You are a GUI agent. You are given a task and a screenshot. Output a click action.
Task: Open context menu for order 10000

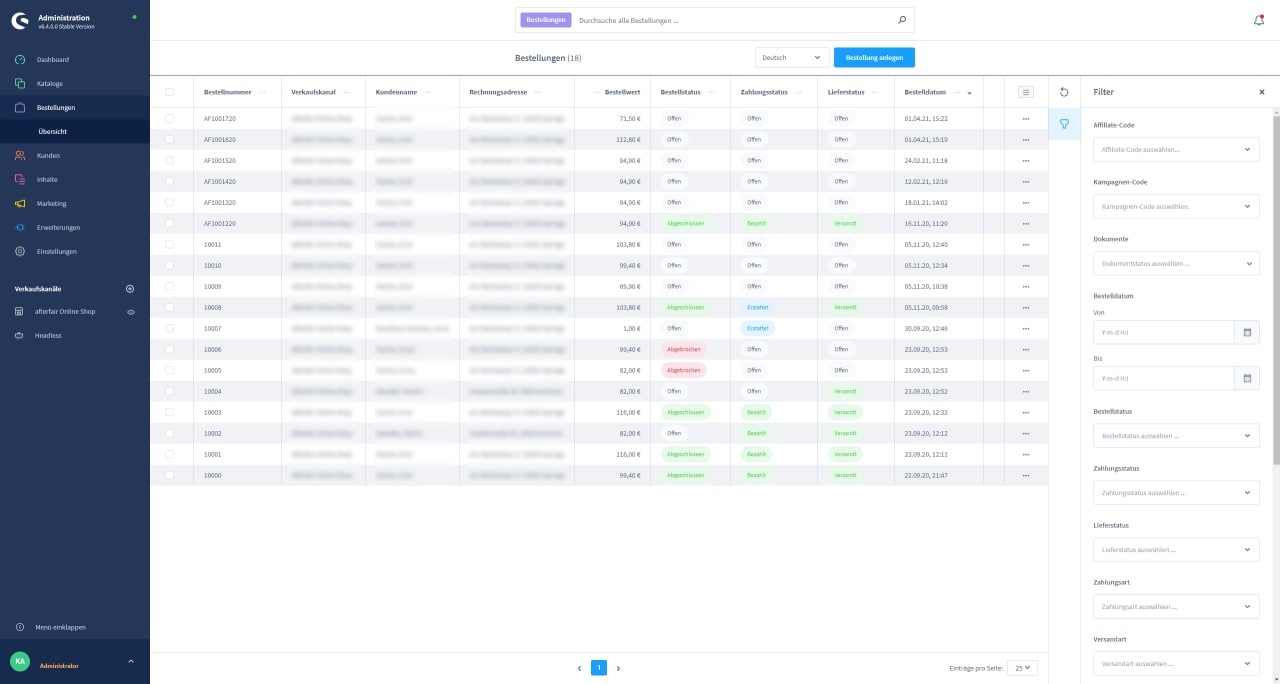1026,475
